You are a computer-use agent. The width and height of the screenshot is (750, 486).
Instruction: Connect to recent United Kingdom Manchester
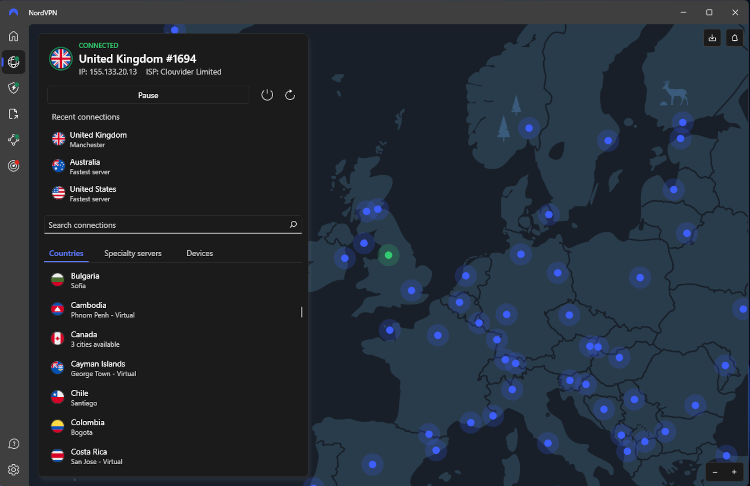tap(173, 139)
